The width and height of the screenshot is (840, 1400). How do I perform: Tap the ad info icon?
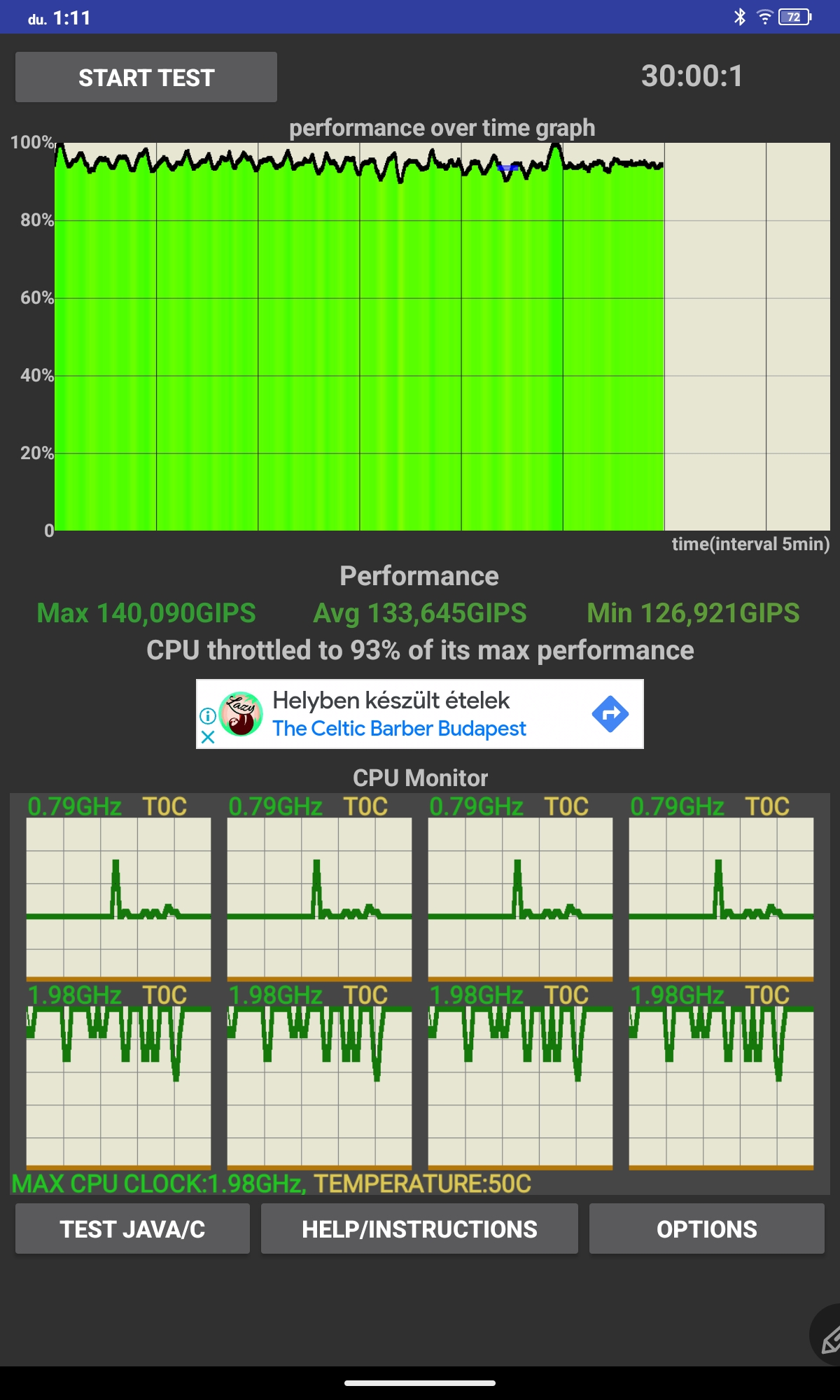point(208,715)
